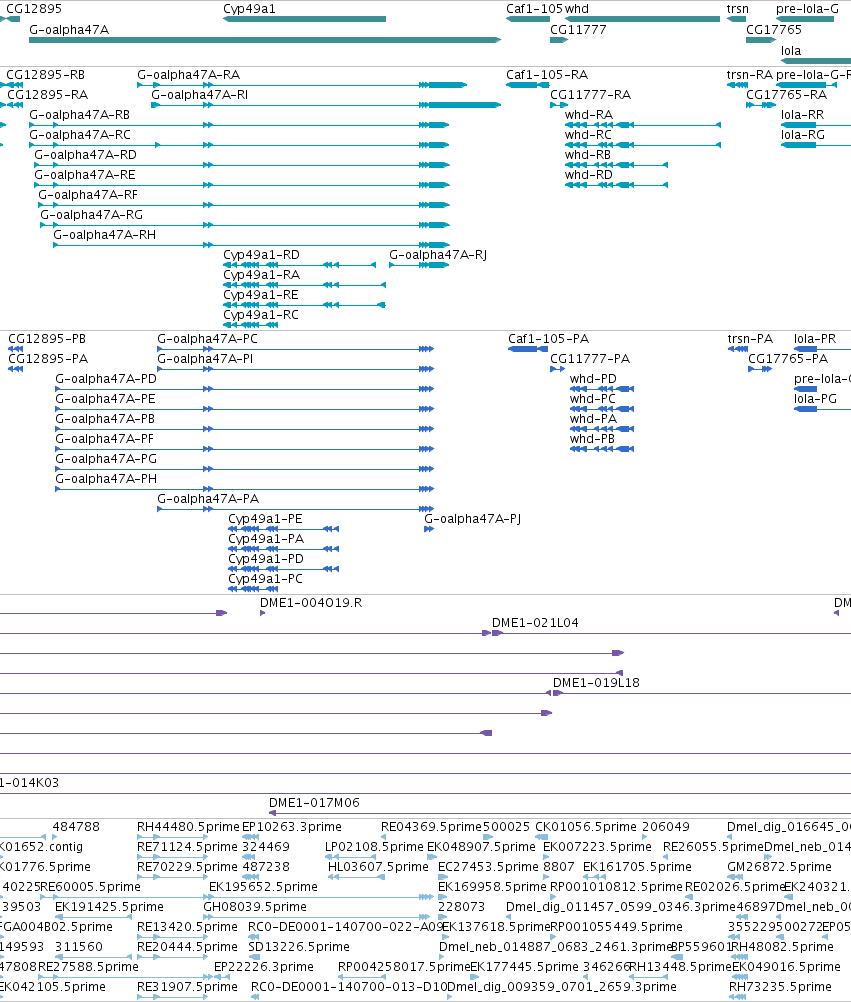
Task: Open the Caf1-105 gene label
Action: [x=534, y=9]
